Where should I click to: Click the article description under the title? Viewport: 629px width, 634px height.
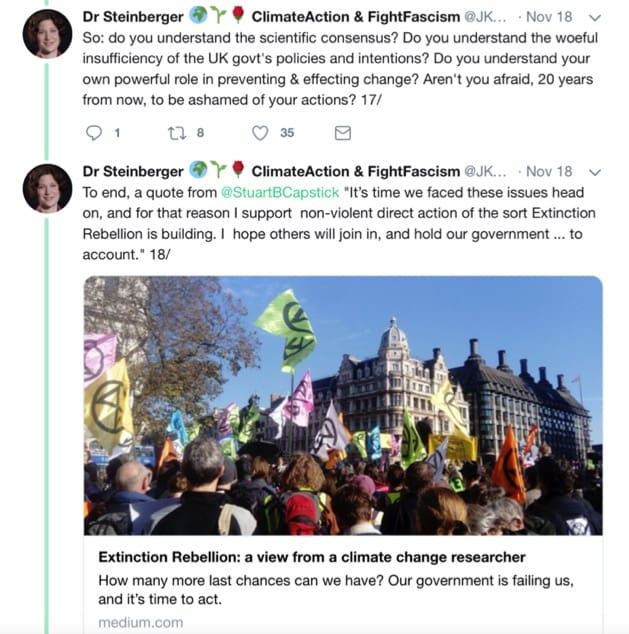pyautogui.click(x=336, y=590)
